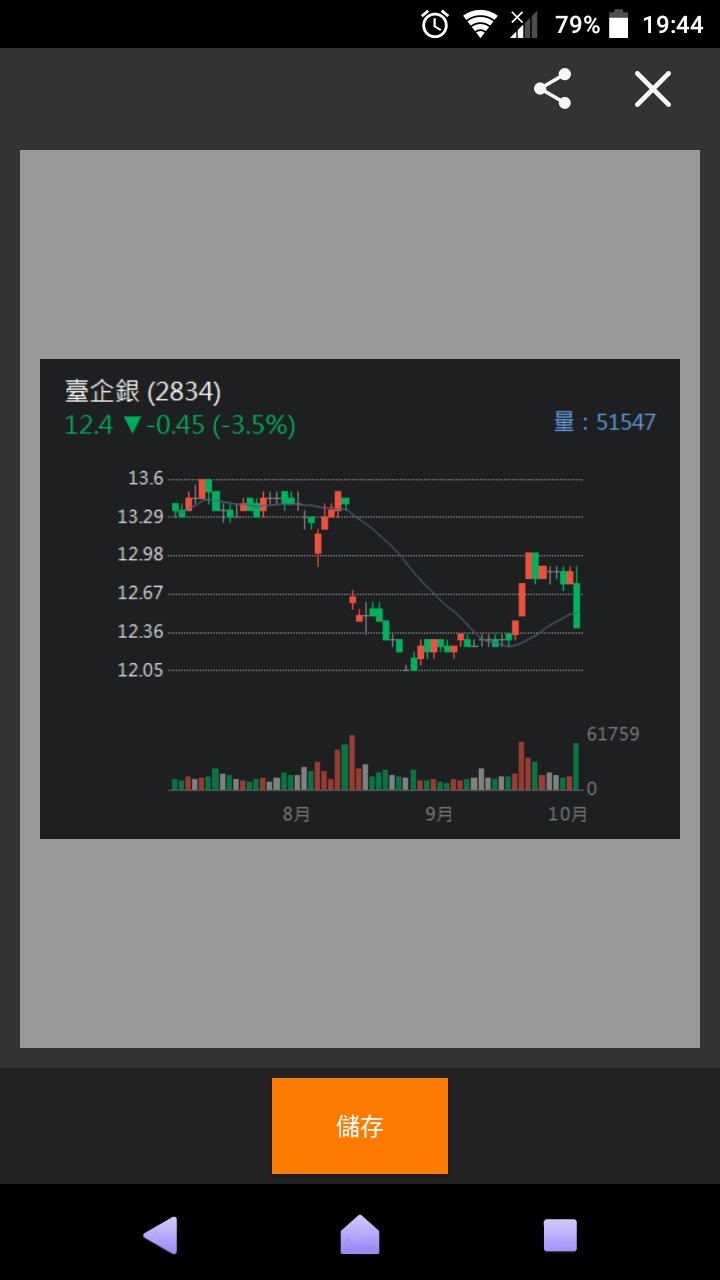The height and width of the screenshot is (1280, 720).
Task: Tap the 61759 volume axis label
Action: click(613, 734)
